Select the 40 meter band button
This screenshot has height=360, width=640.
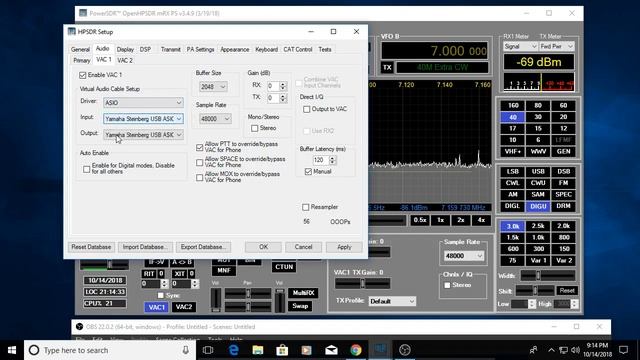(x=513, y=117)
